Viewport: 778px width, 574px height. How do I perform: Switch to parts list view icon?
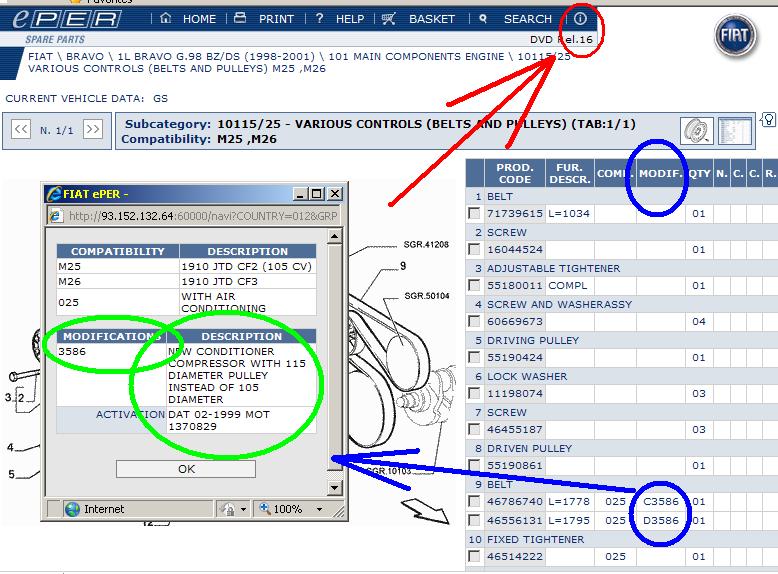pos(735,131)
